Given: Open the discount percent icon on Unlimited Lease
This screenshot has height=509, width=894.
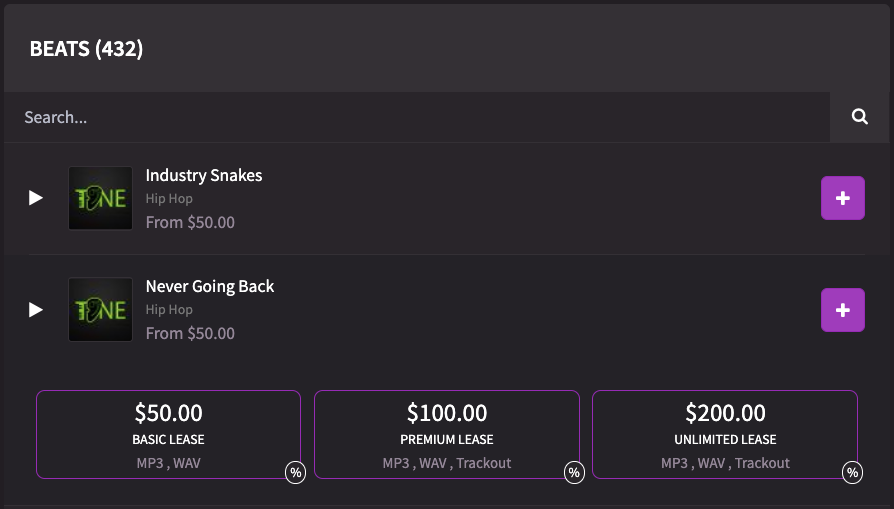Looking at the screenshot, I should [x=852, y=473].
